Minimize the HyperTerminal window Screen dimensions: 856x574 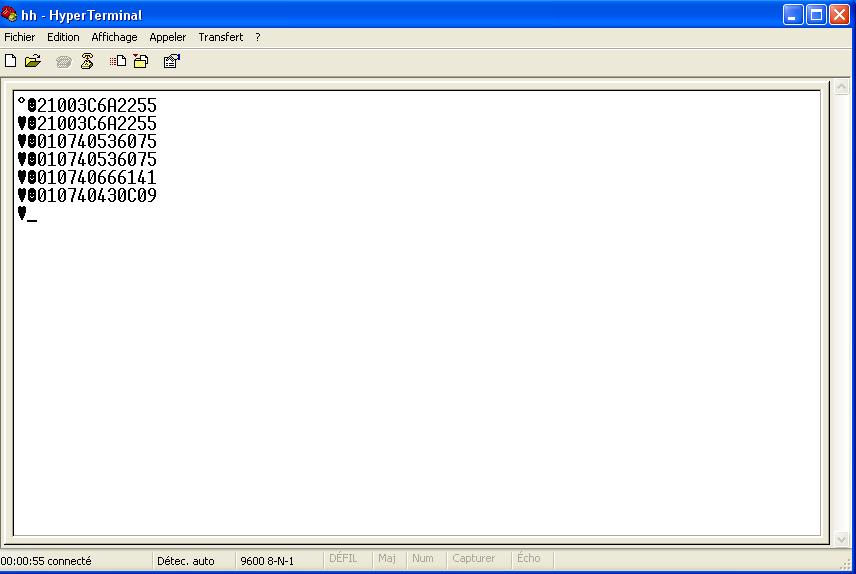(x=793, y=14)
